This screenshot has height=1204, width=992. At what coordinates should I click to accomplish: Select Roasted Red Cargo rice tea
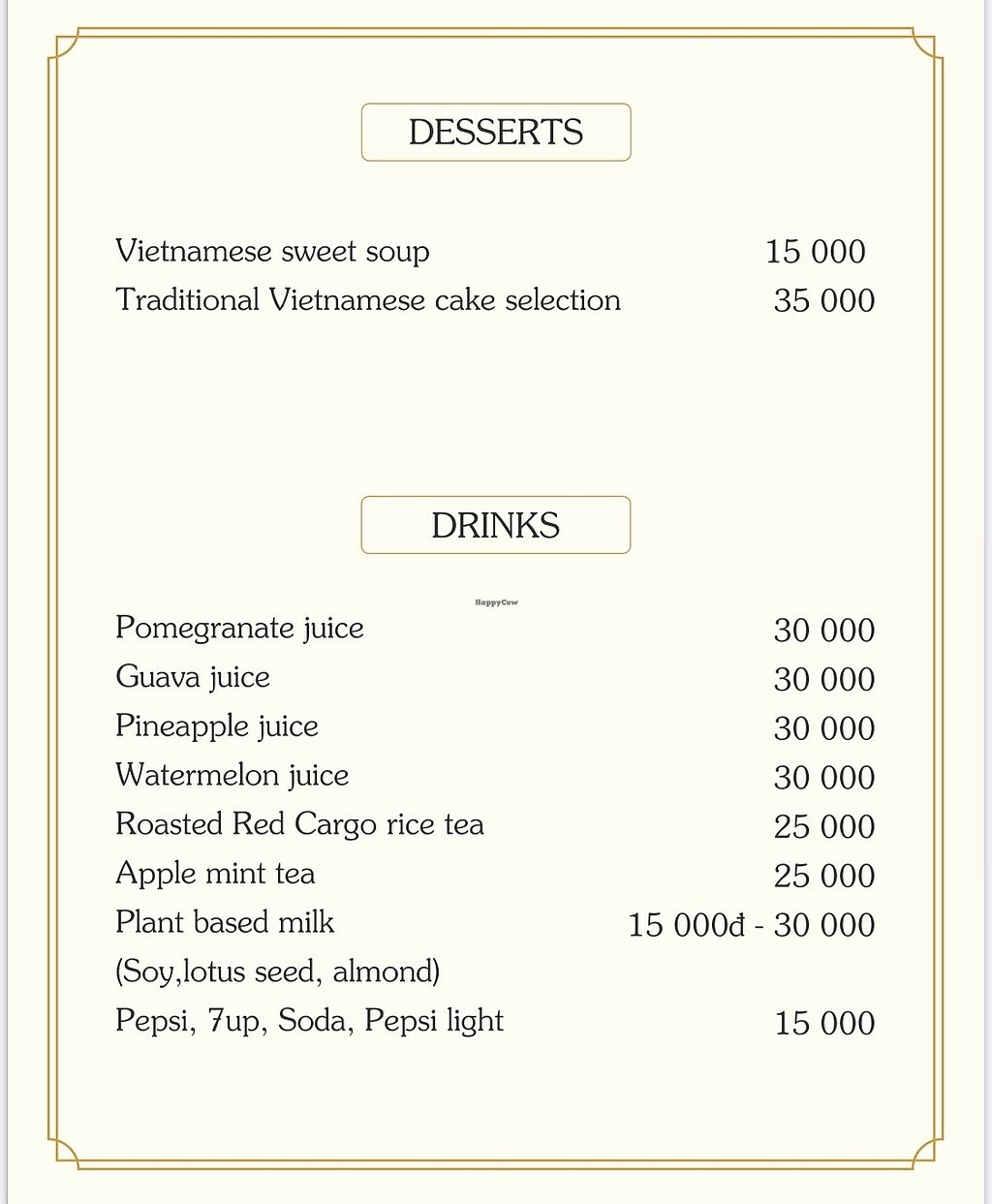[299, 825]
